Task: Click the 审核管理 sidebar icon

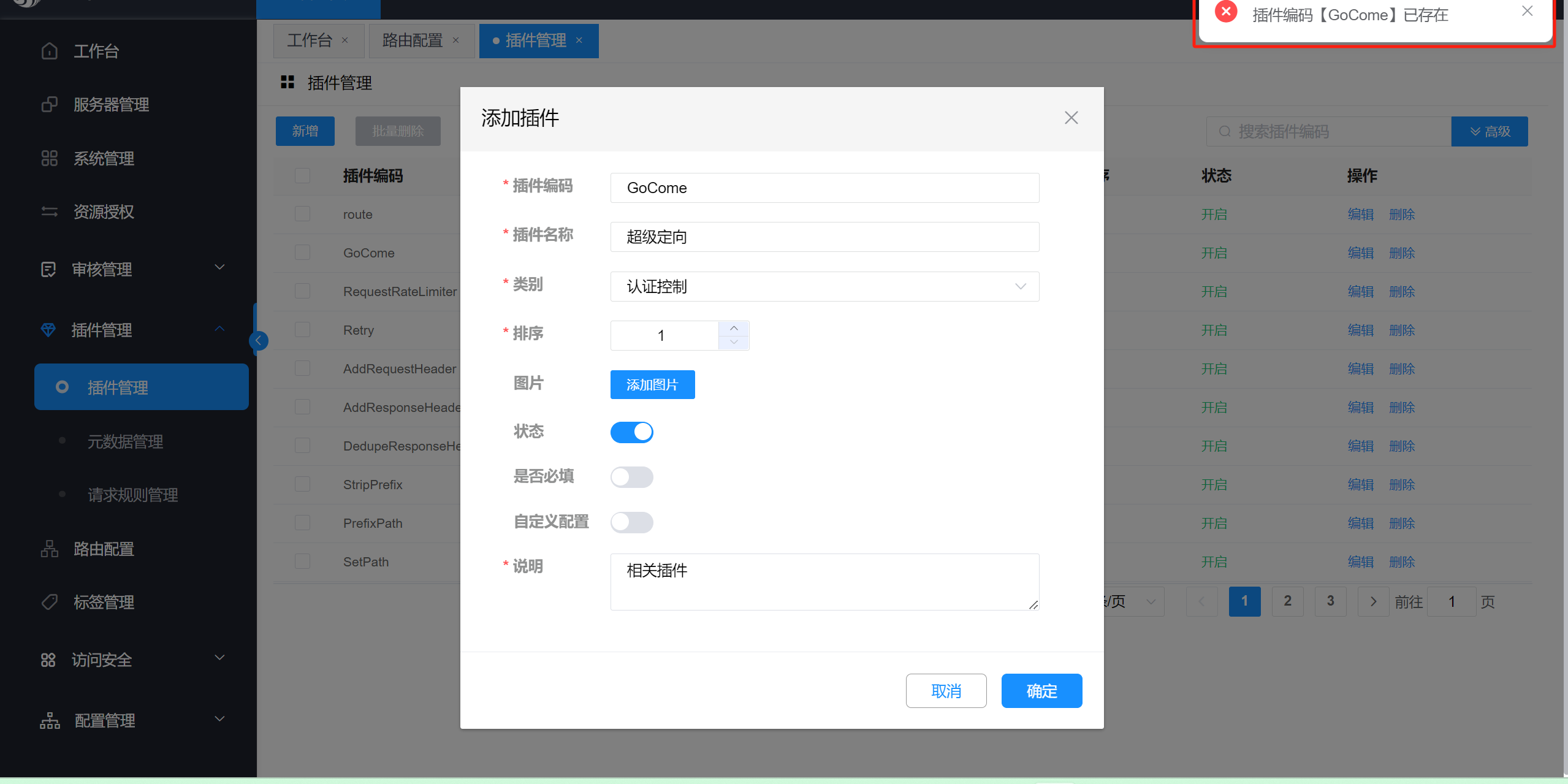Action: pos(48,269)
